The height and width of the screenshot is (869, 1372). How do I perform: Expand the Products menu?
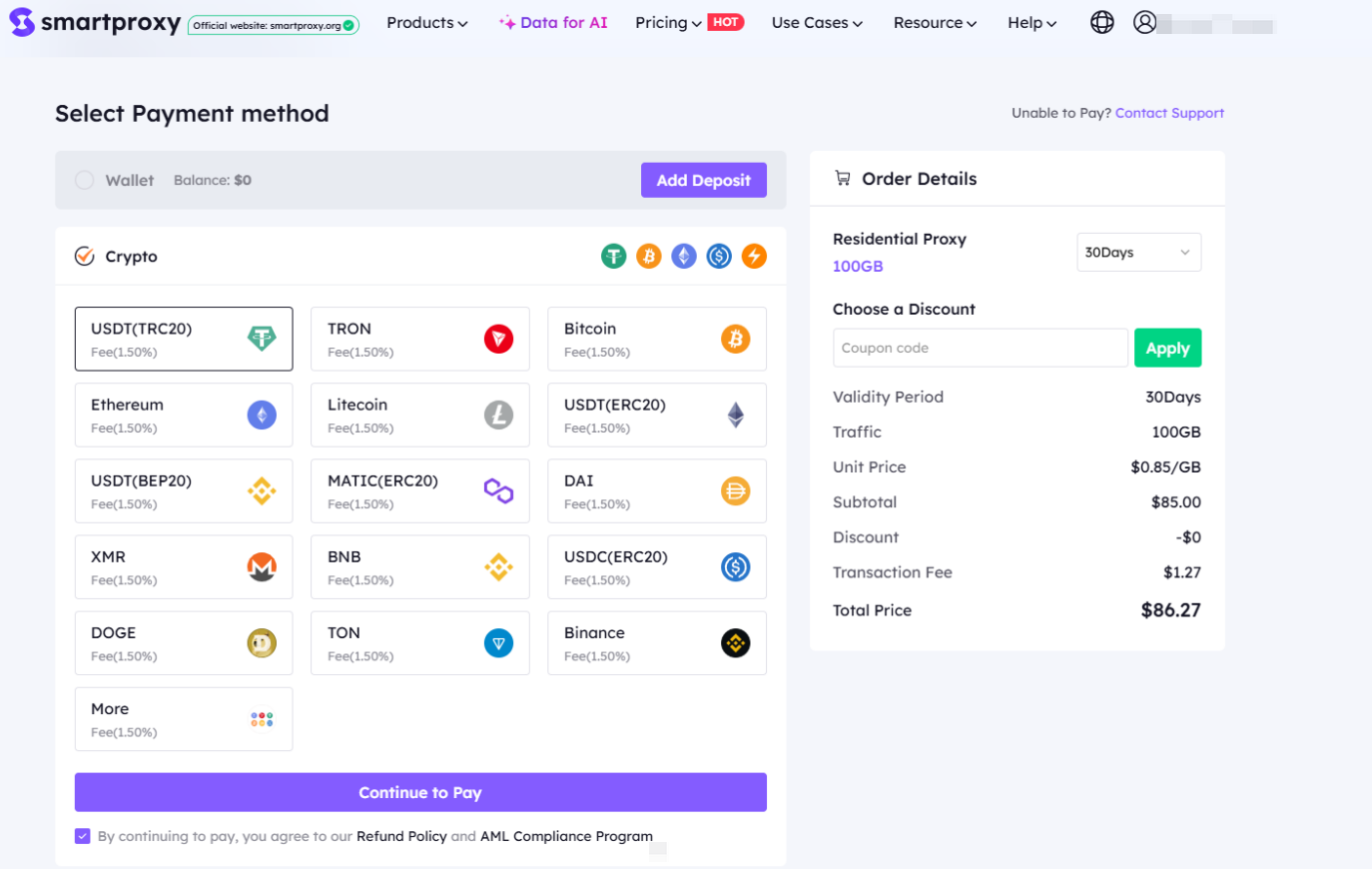pos(426,22)
